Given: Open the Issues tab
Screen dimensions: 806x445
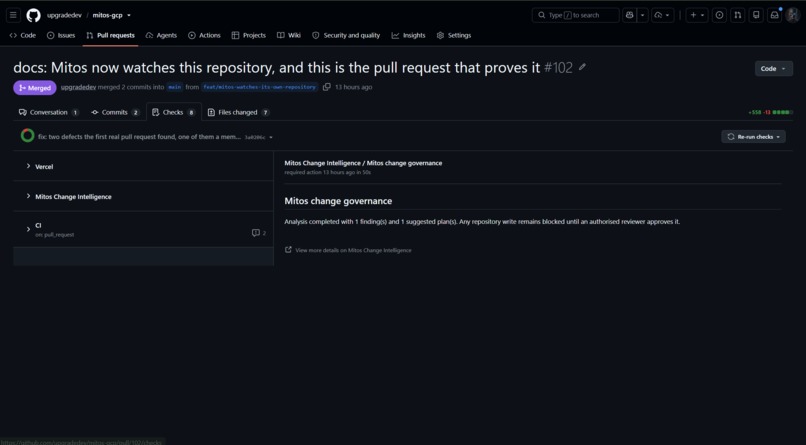Looking at the screenshot, I should [61, 35].
